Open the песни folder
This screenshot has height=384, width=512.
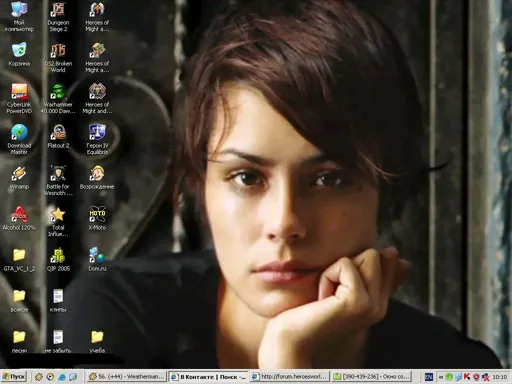pos(19,342)
